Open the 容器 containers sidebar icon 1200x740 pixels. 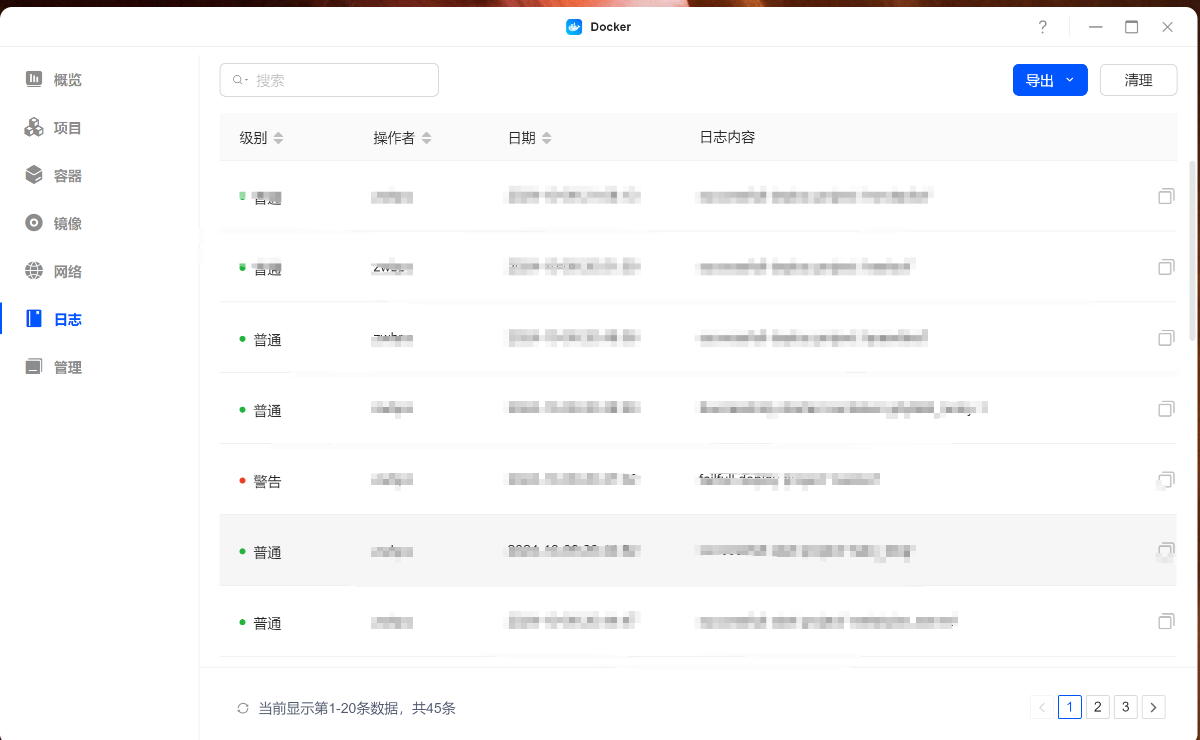34,175
